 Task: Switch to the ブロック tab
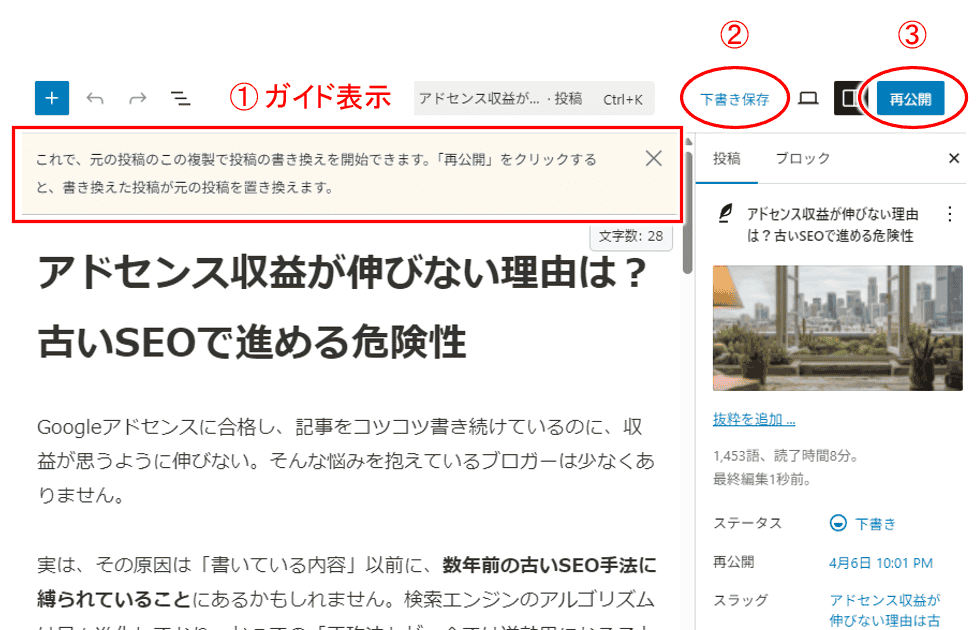click(802, 158)
